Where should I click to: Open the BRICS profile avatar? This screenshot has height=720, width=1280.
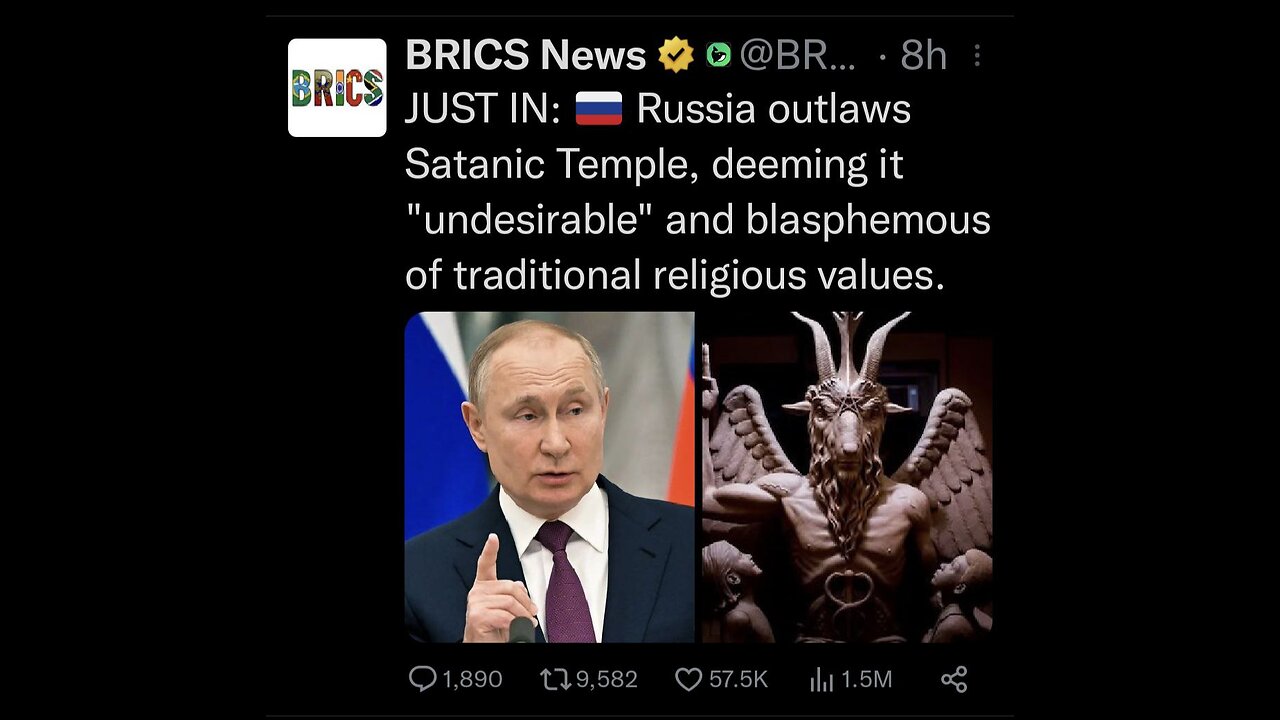coord(337,87)
